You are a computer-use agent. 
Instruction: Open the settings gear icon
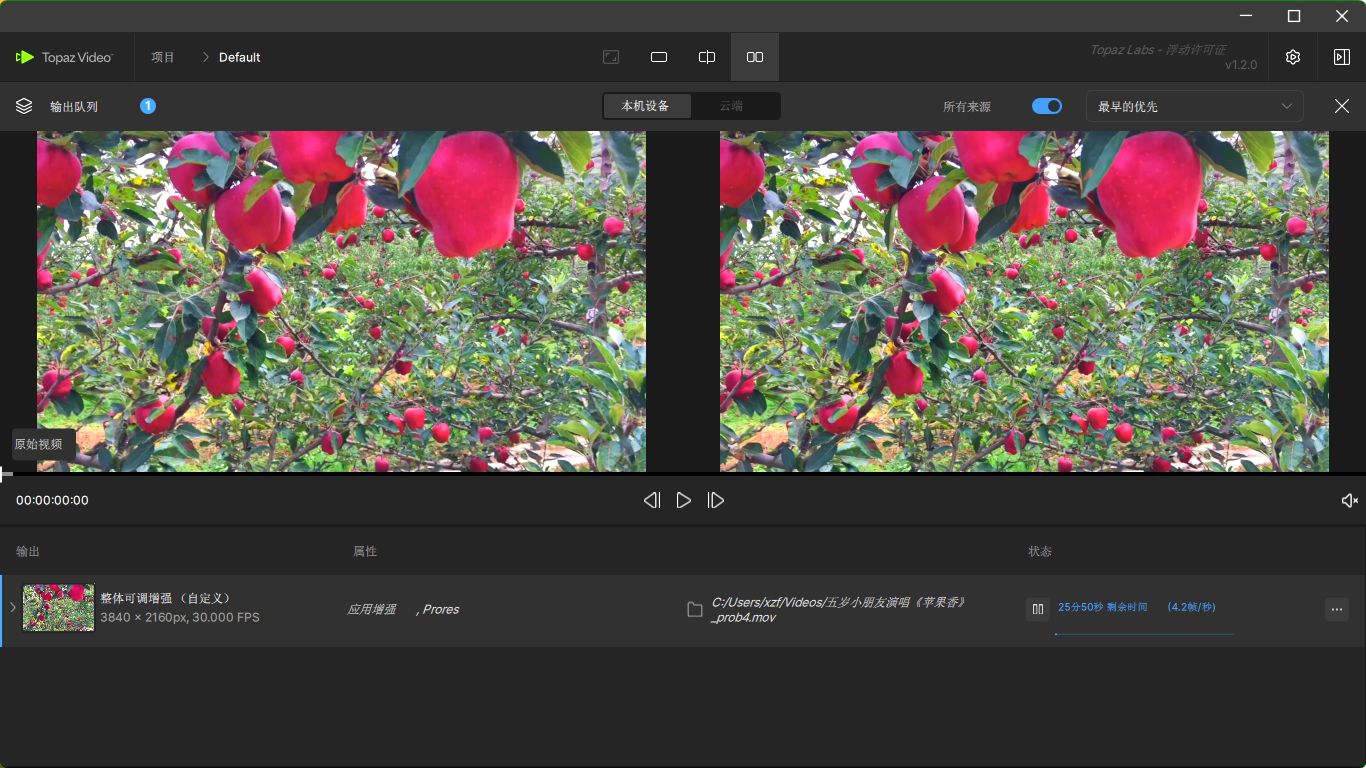tap(1293, 57)
